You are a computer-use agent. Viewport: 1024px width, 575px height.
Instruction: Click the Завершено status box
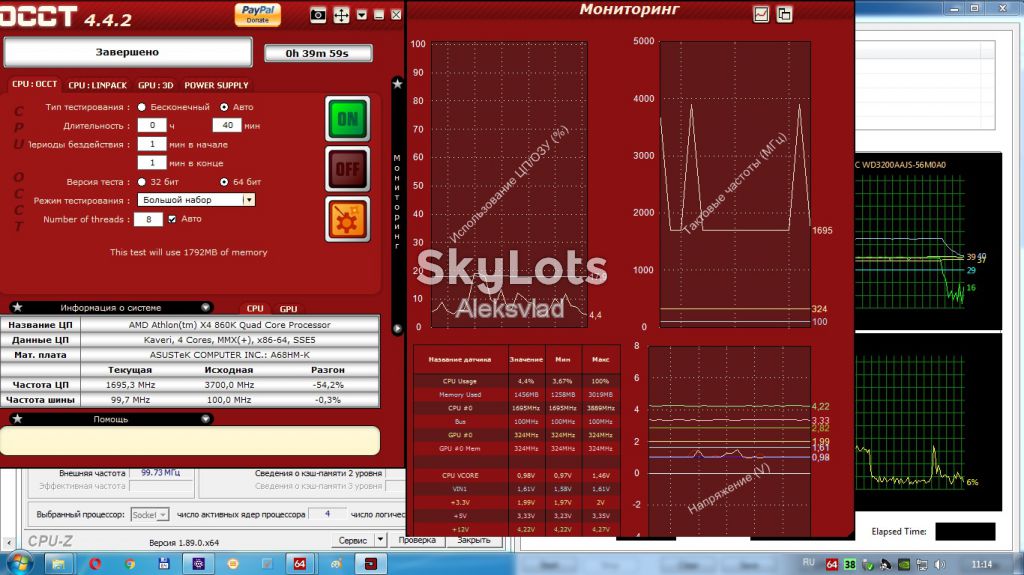(x=127, y=52)
